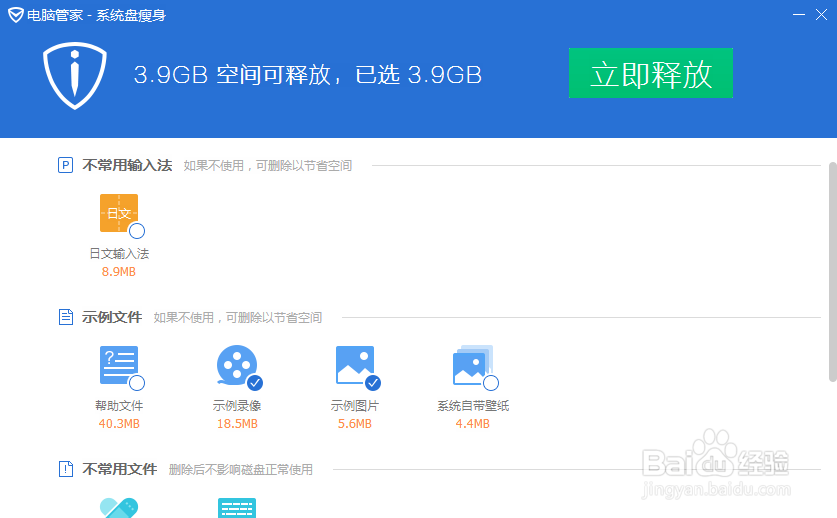The width and height of the screenshot is (837, 518).
Task: Click the 4.4MB size text
Action: pyautogui.click(x=472, y=423)
